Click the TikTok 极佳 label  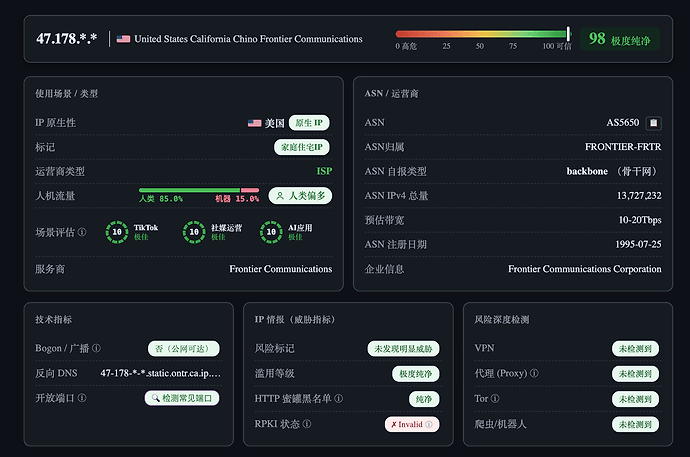tap(141, 237)
